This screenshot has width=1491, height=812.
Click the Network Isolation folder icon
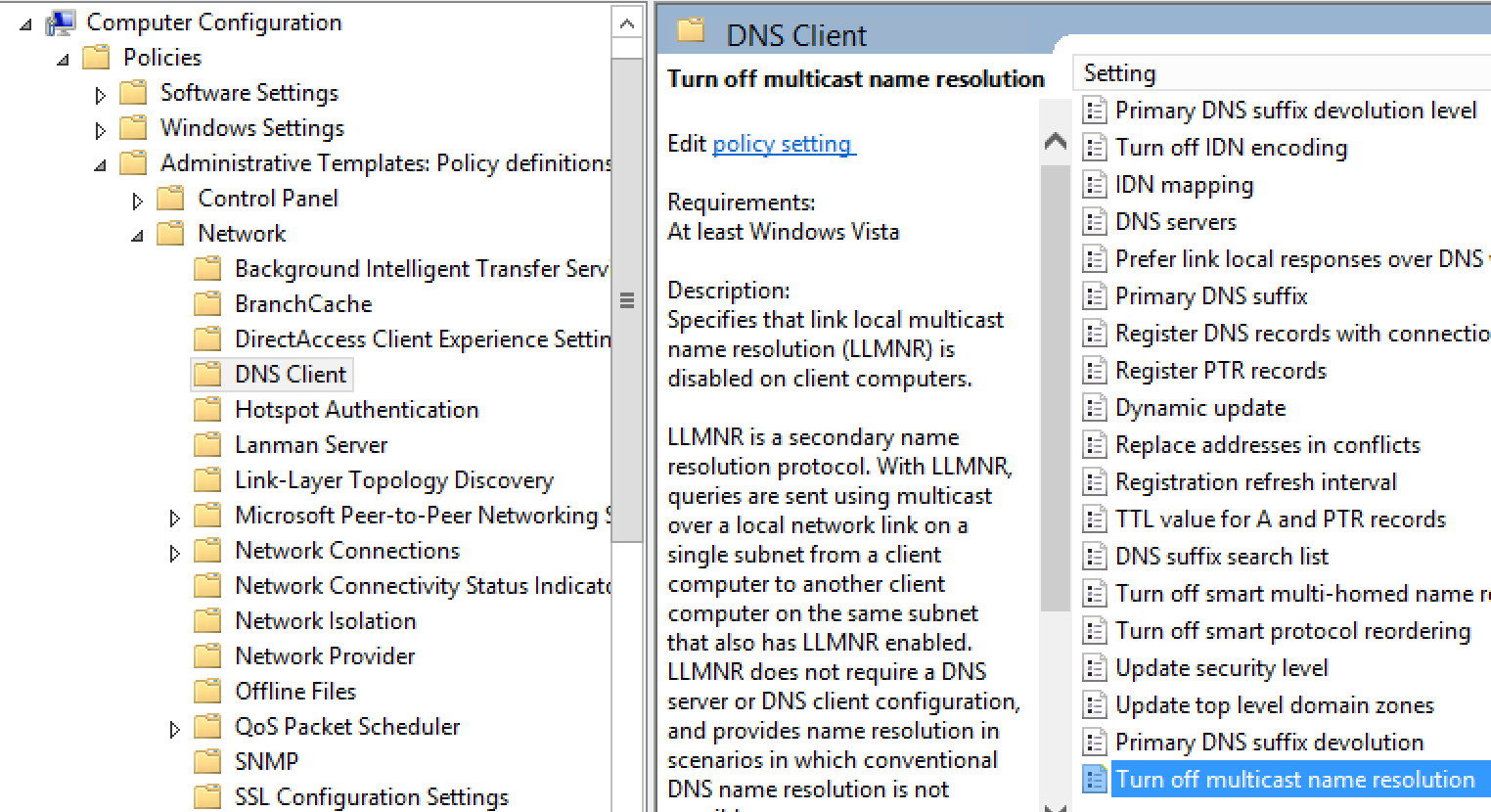tap(207, 621)
